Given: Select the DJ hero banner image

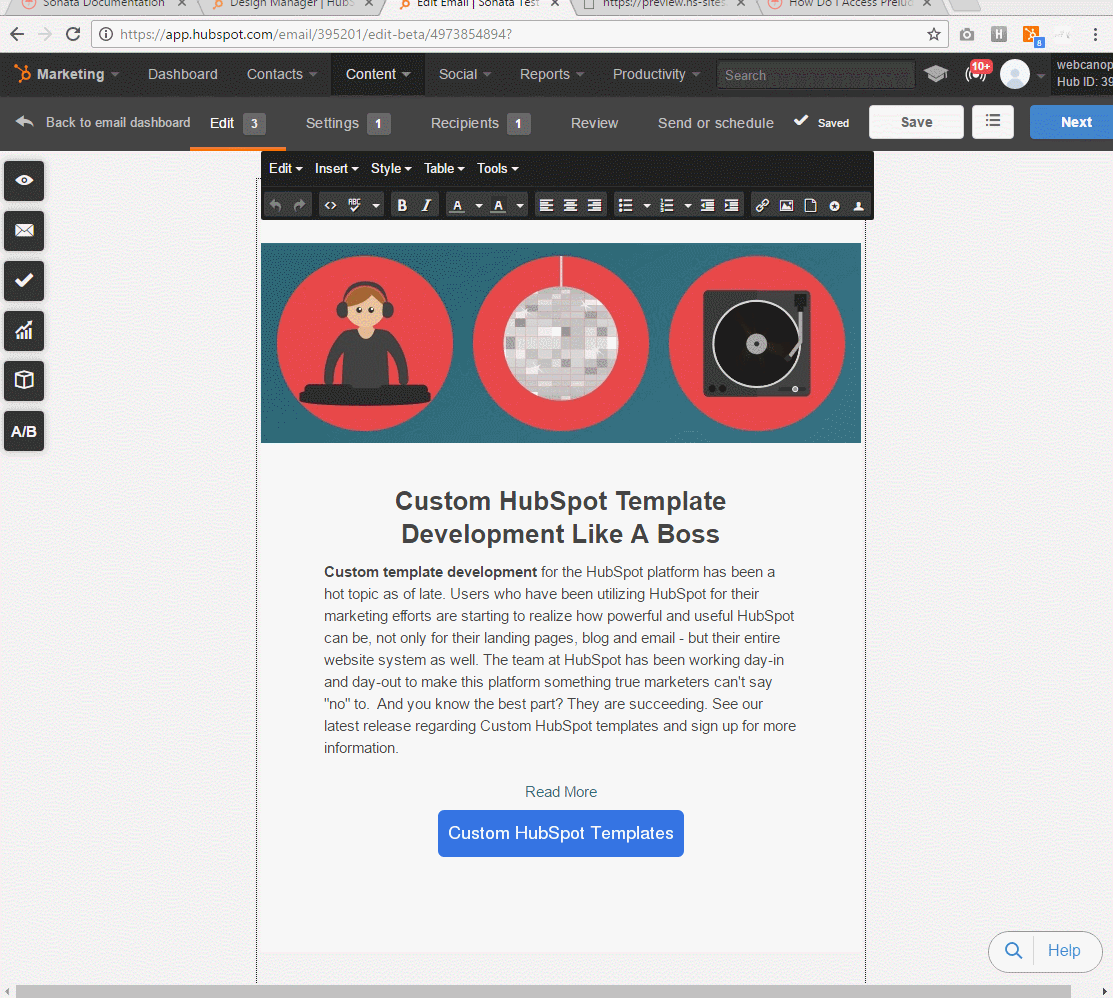Looking at the screenshot, I should pos(561,343).
